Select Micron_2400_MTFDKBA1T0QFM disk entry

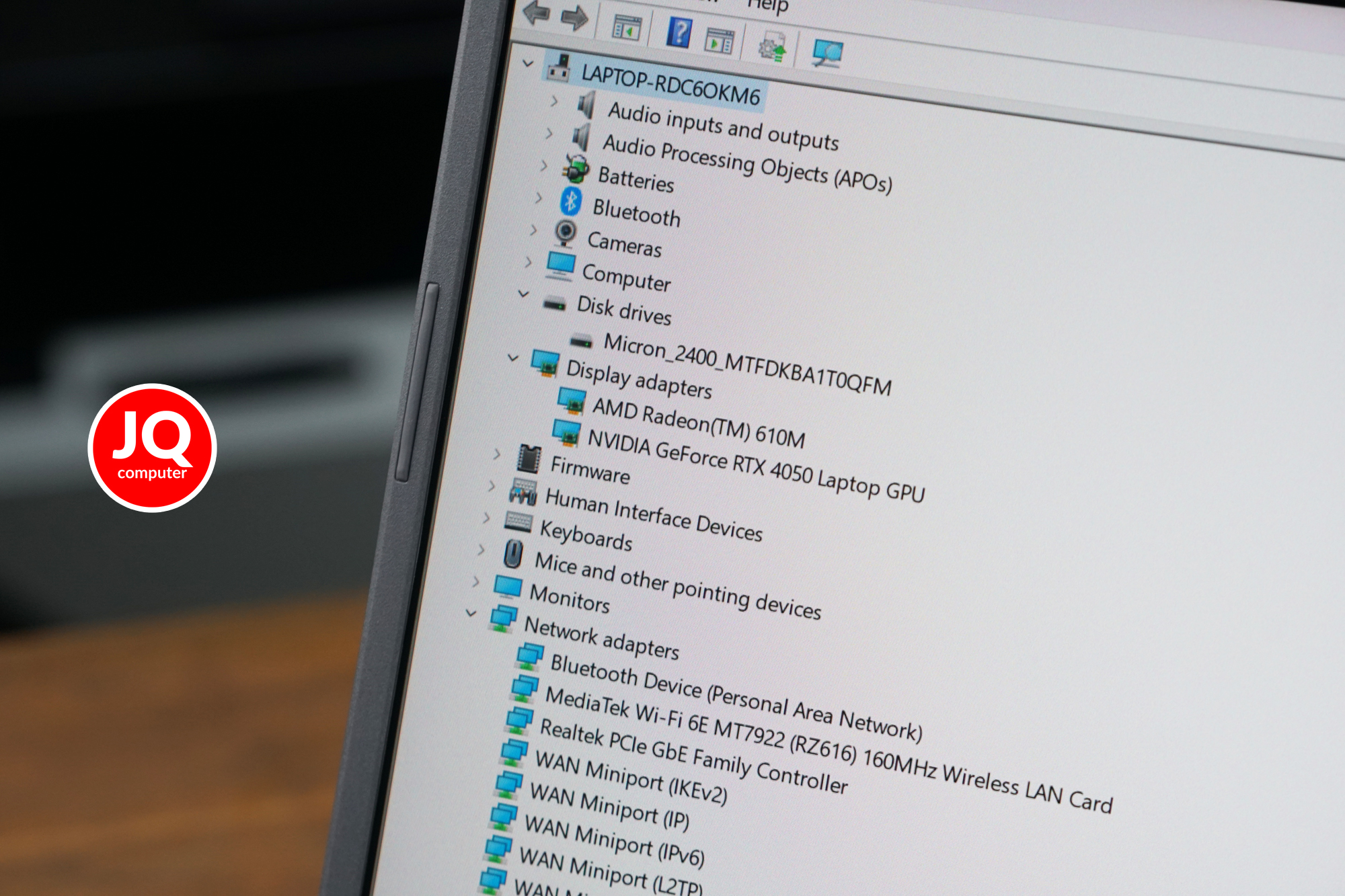click(747, 364)
